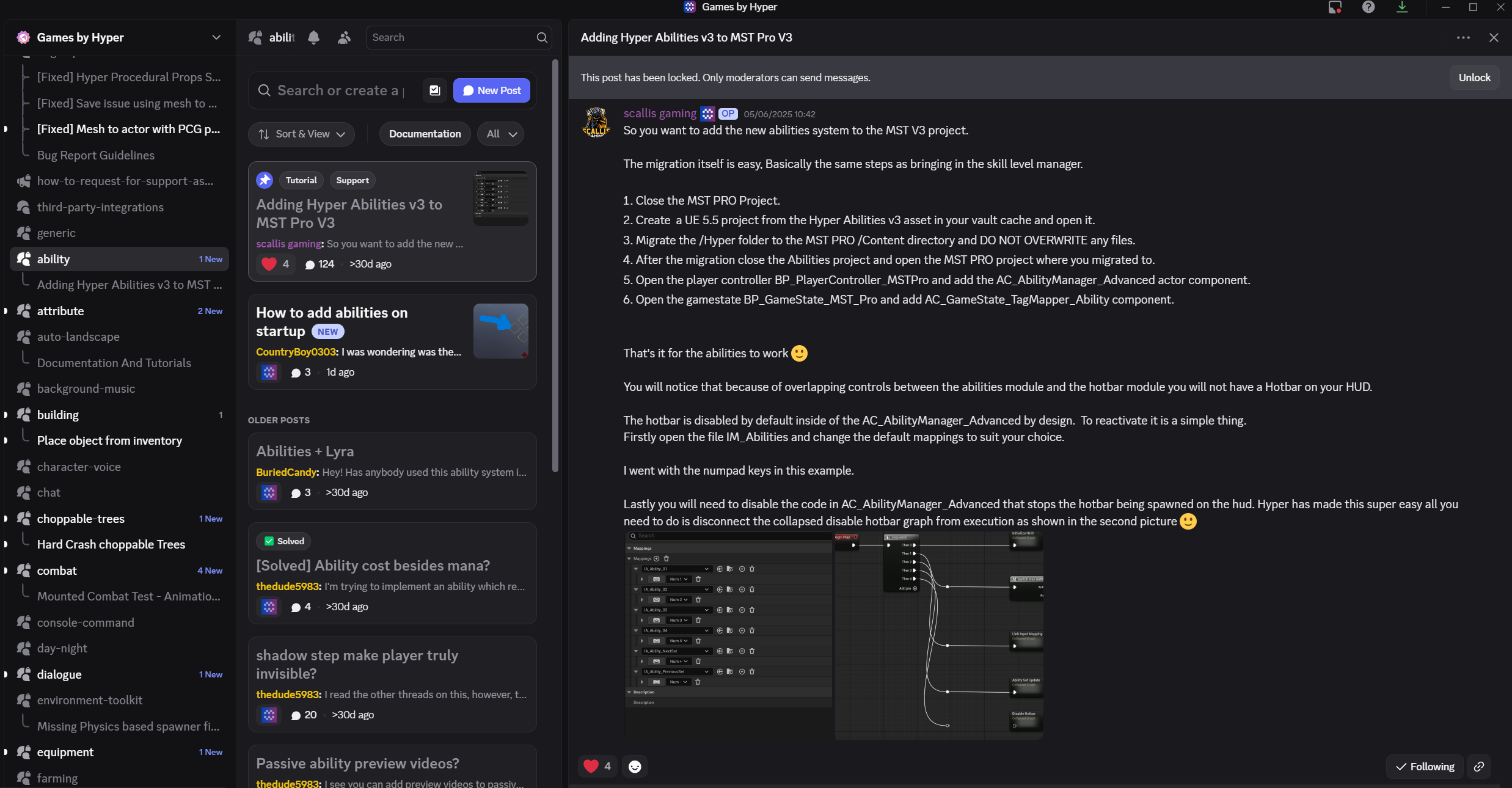Click the Help question mark icon
The height and width of the screenshot is (788, 1512).
[x=1368, y=7]
